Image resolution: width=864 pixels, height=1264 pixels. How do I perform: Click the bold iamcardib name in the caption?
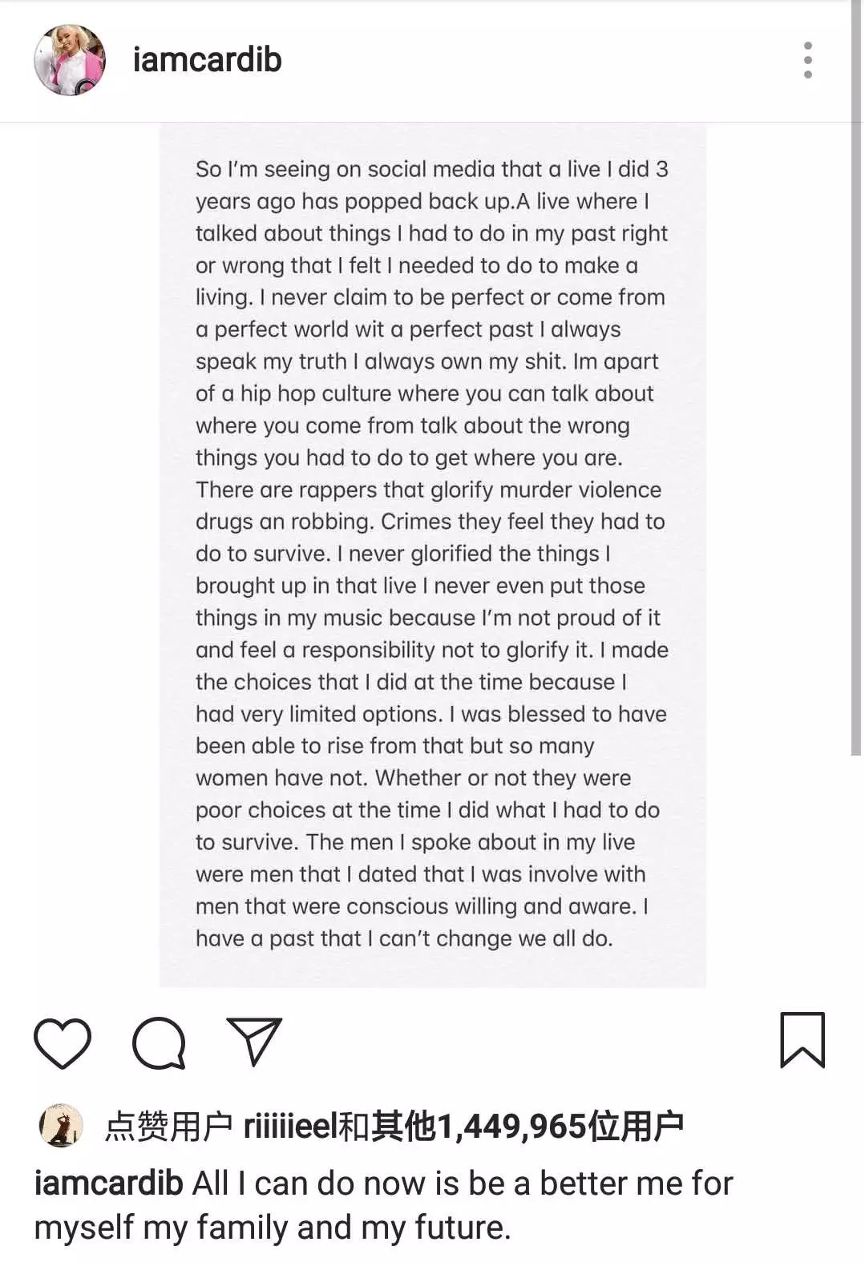[108, 1184]
